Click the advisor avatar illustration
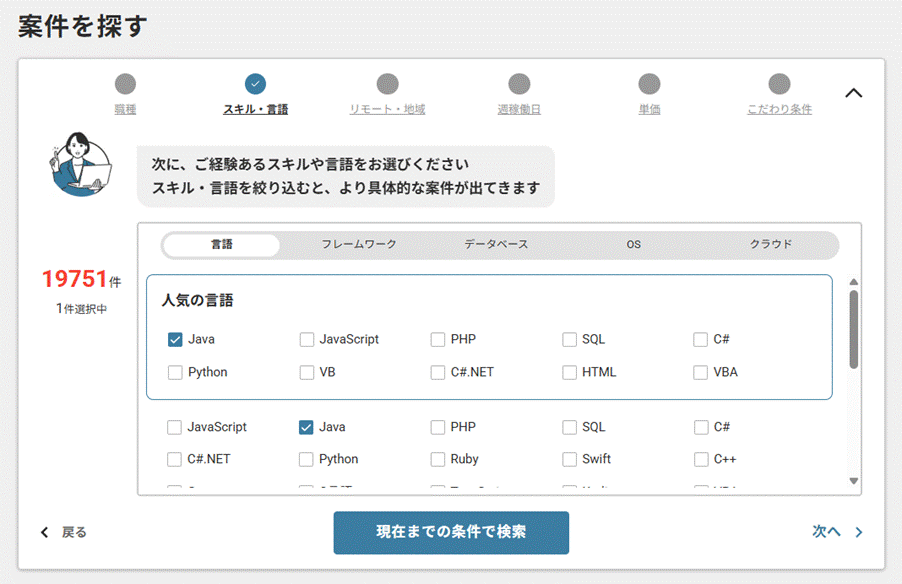The width and height of the screenshot is (902, 584). click(x=82, y=165)
